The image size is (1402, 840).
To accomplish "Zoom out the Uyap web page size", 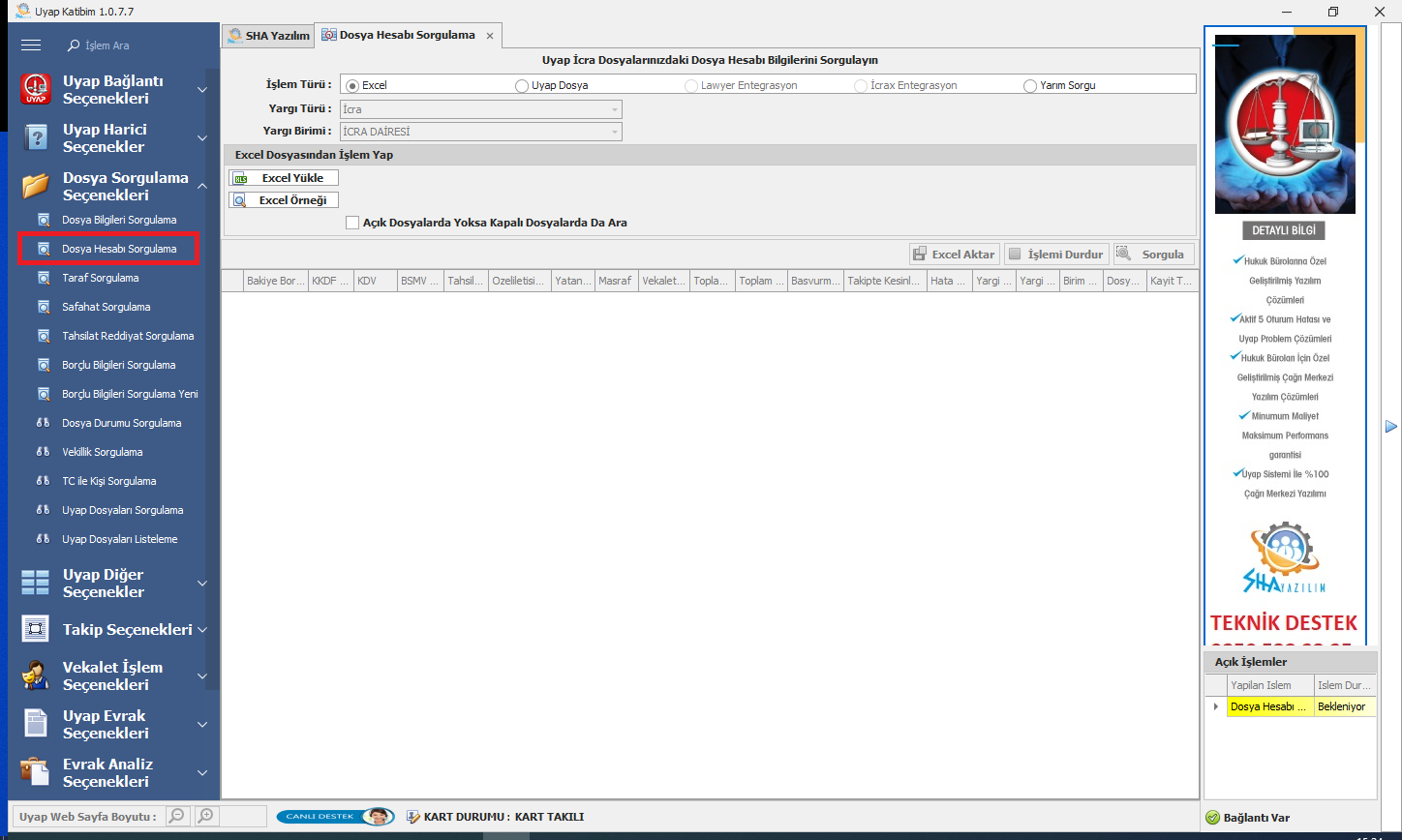I will [x=178, y=816].
